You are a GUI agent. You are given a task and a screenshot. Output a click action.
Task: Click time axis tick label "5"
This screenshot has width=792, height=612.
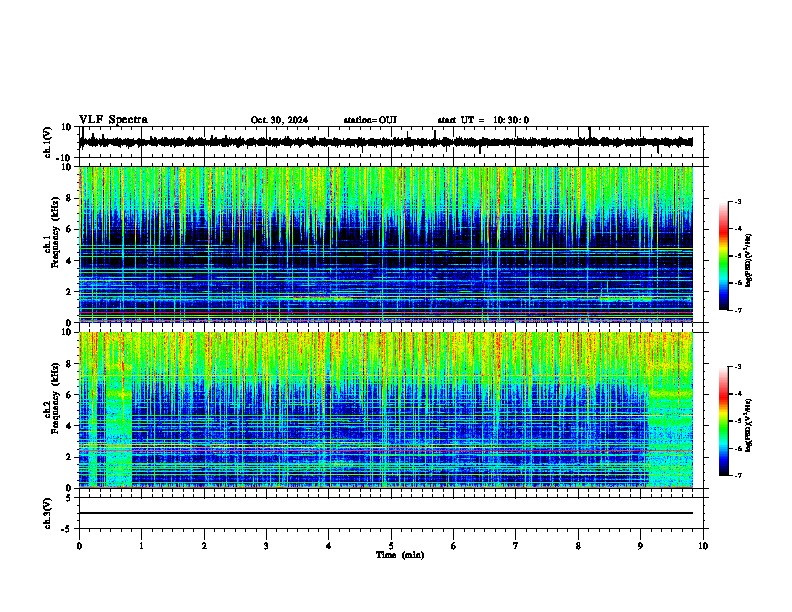[x=391, y=546]
